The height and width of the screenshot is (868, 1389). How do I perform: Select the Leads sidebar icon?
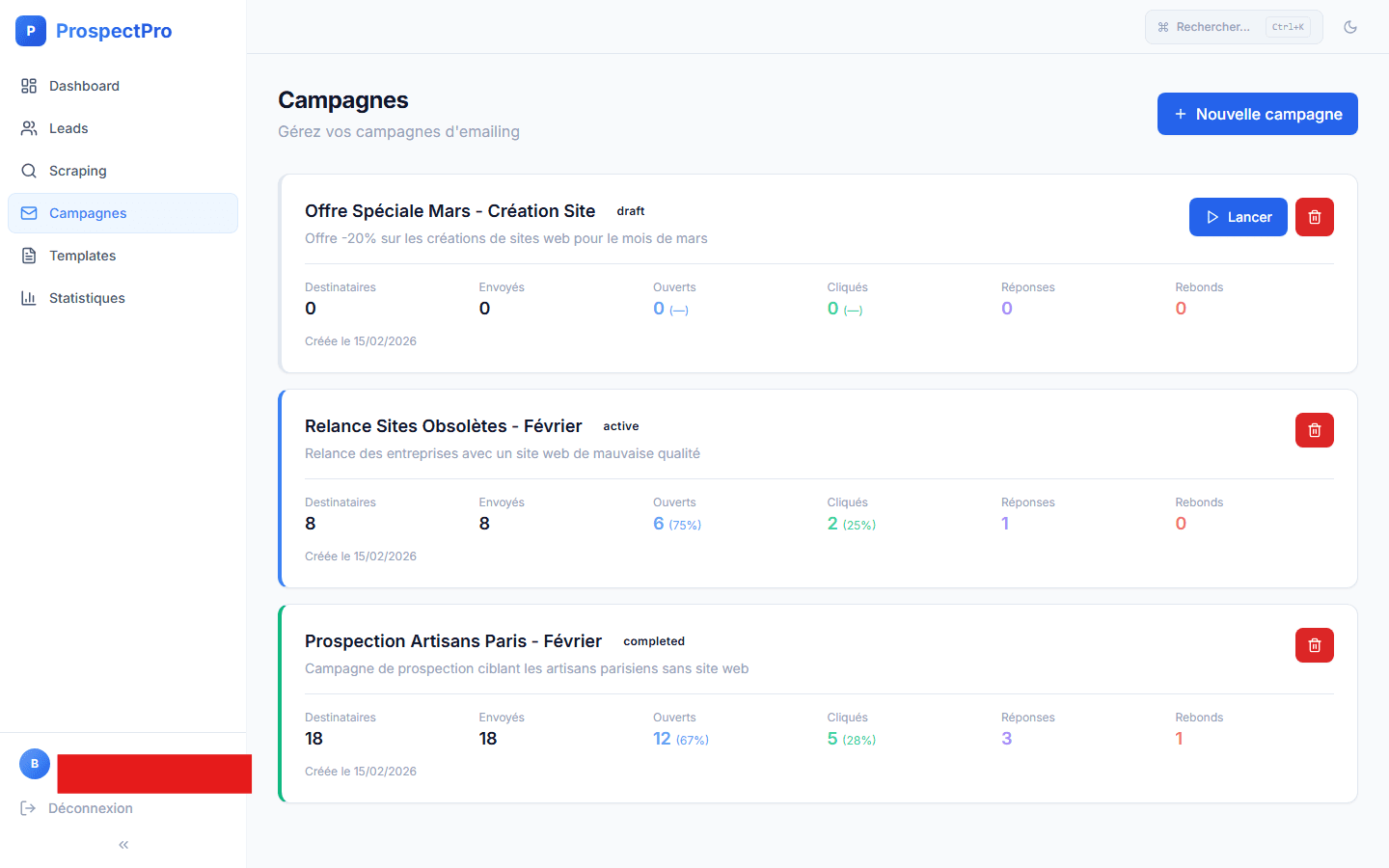pyautogui.click(x=28, y=128)
